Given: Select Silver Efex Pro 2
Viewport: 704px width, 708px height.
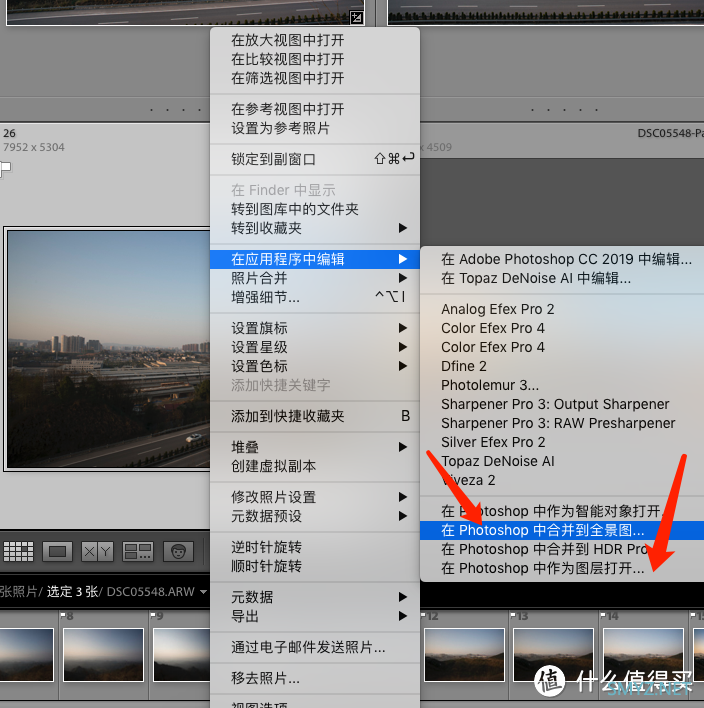Looking at the screenshot, I should click(x=562, y=442).
